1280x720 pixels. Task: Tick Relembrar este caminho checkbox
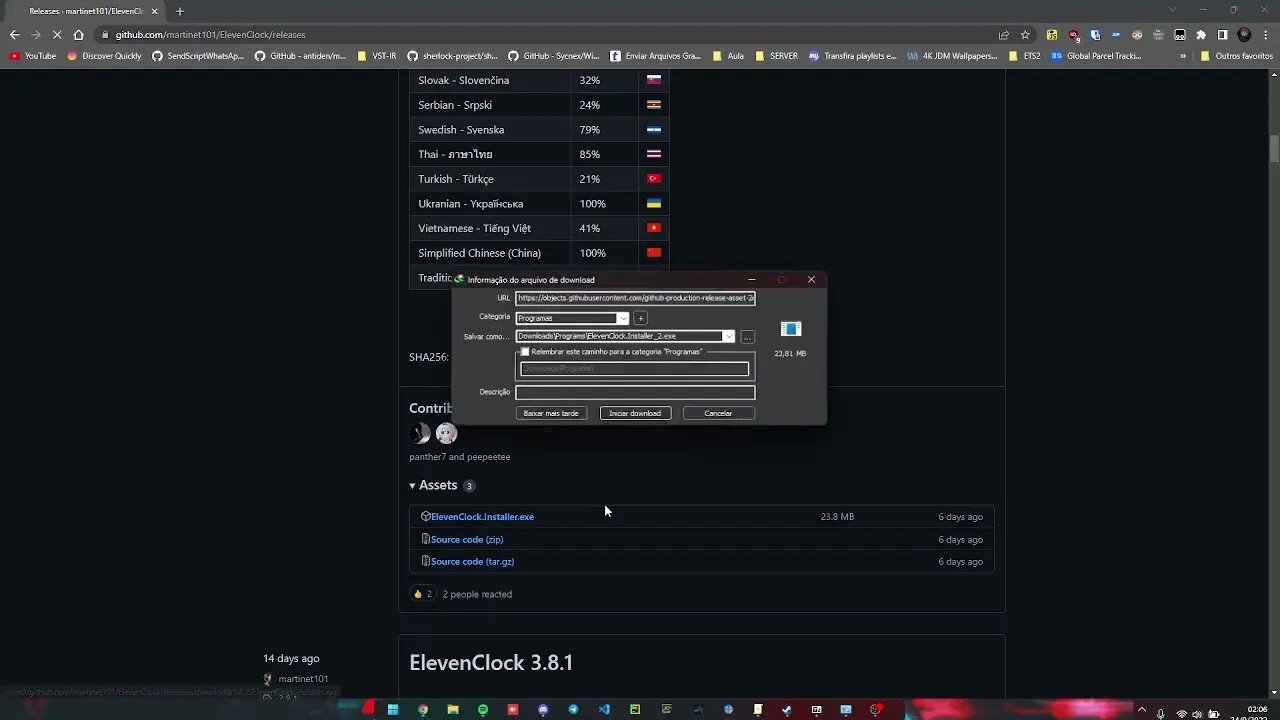coord(525,352)
